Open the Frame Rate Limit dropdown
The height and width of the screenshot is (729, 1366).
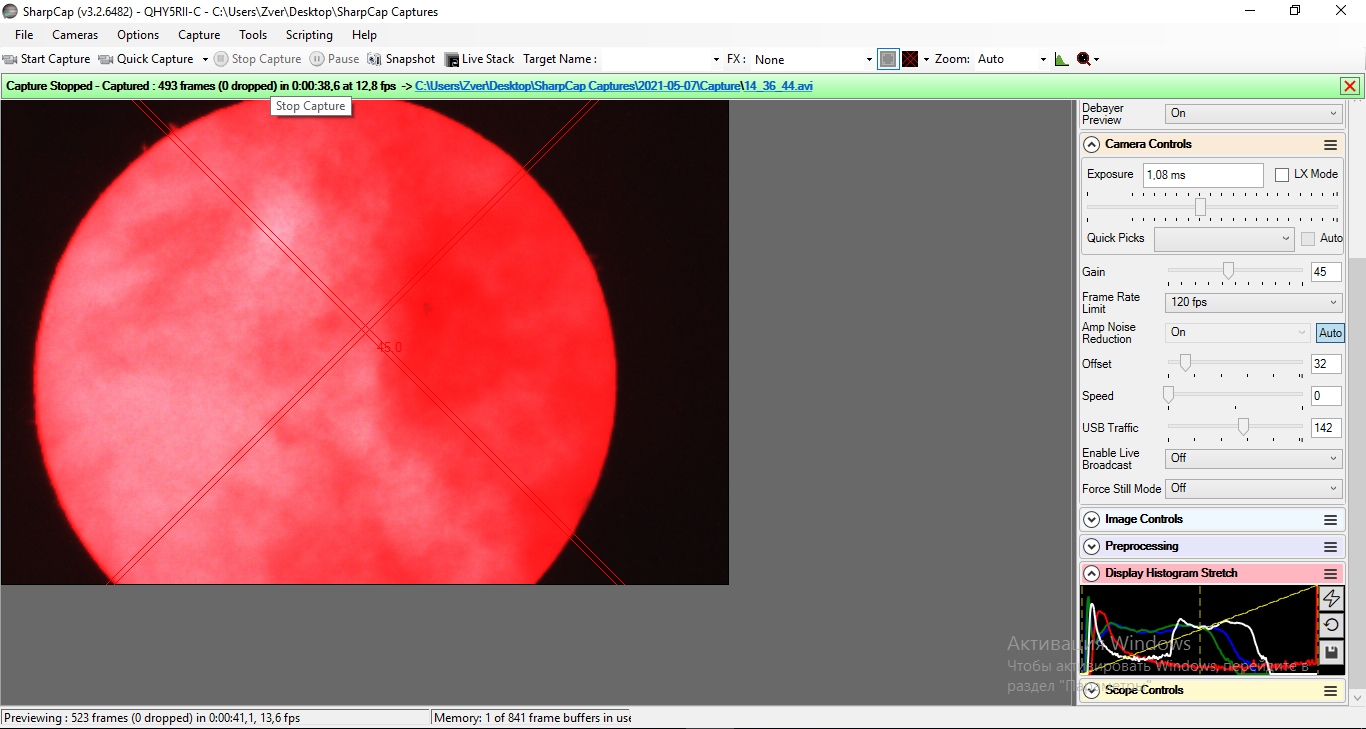(x=1253, y=302)
